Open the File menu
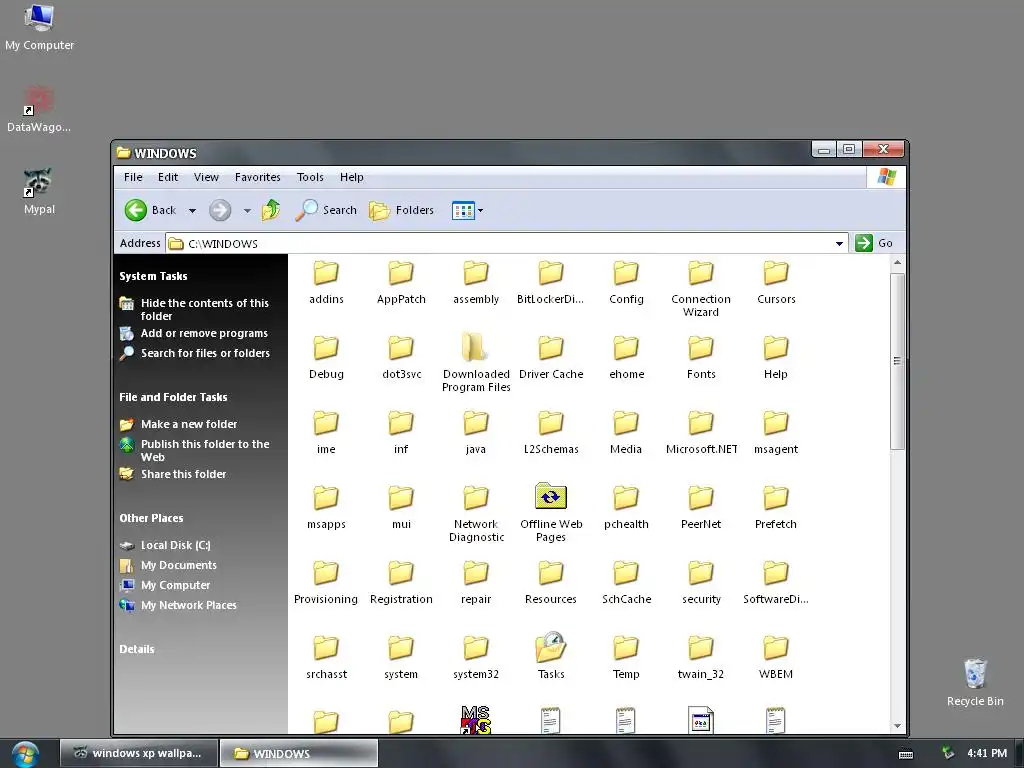This screenshot has height=768, width=1024. click(133, 177)
